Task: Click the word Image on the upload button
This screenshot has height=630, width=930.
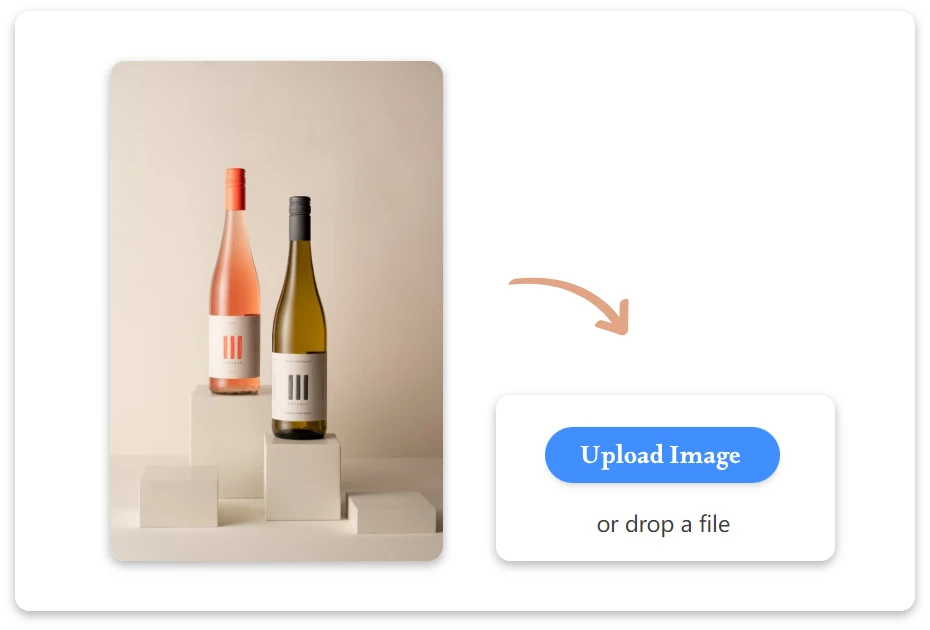Action: 705,456
